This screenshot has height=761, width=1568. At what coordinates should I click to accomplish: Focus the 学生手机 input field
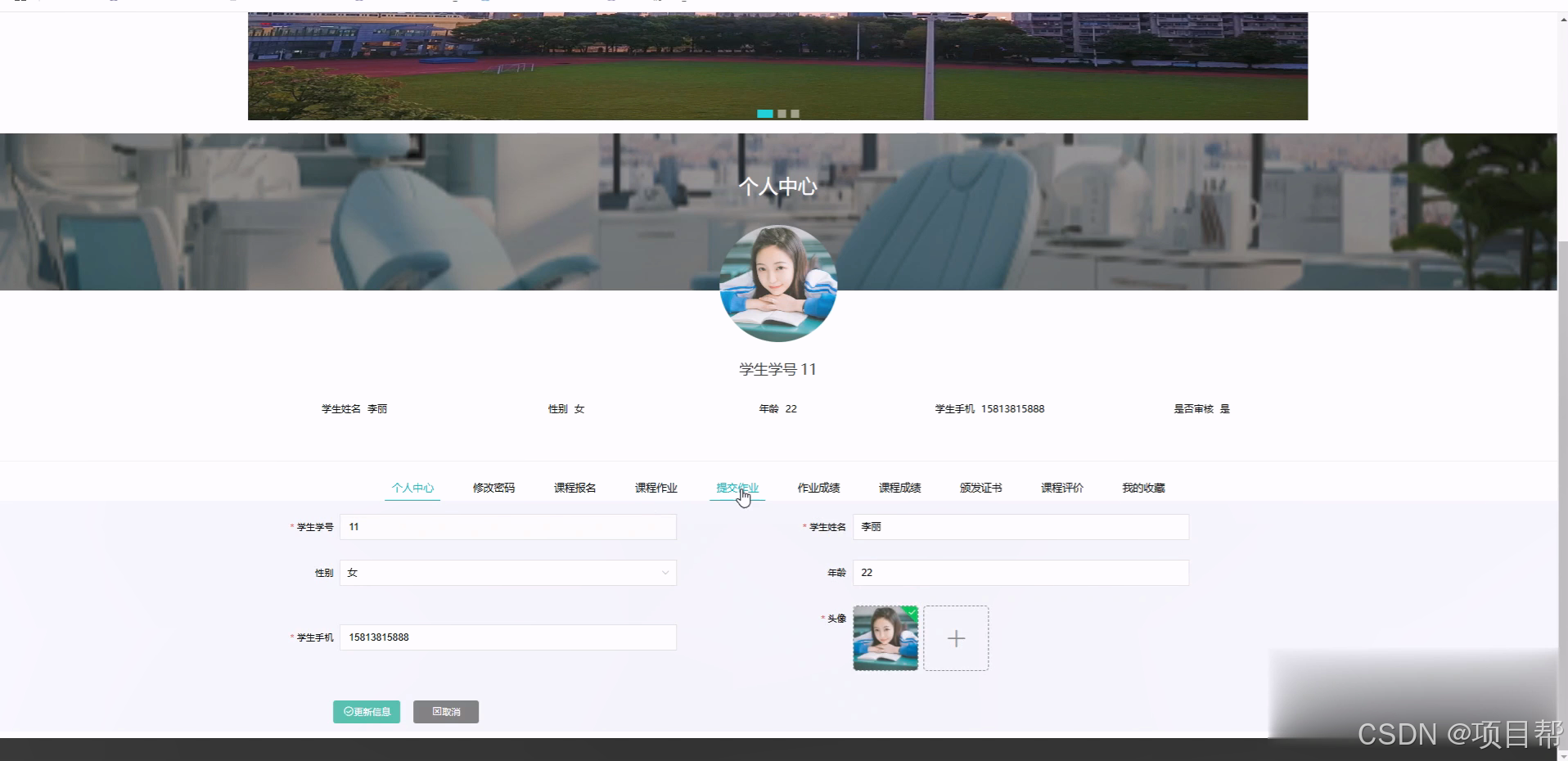click(508, 637)
